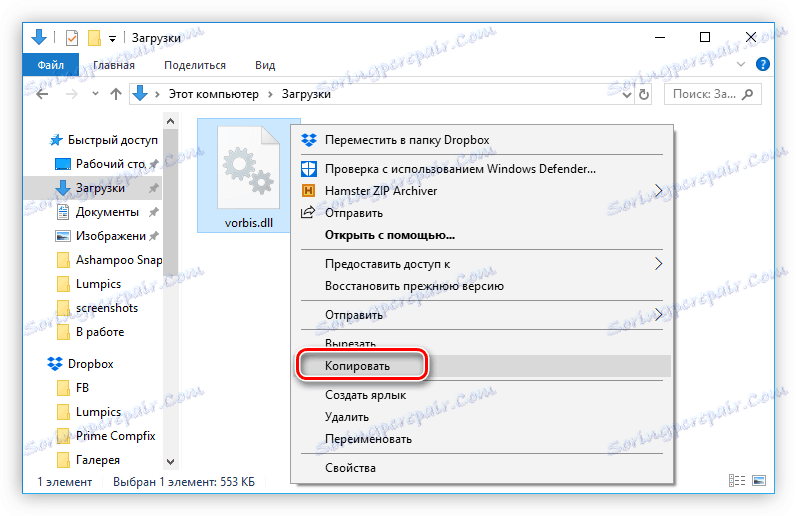
Task: Go back with the left arrow
Action: click(43, 94)
